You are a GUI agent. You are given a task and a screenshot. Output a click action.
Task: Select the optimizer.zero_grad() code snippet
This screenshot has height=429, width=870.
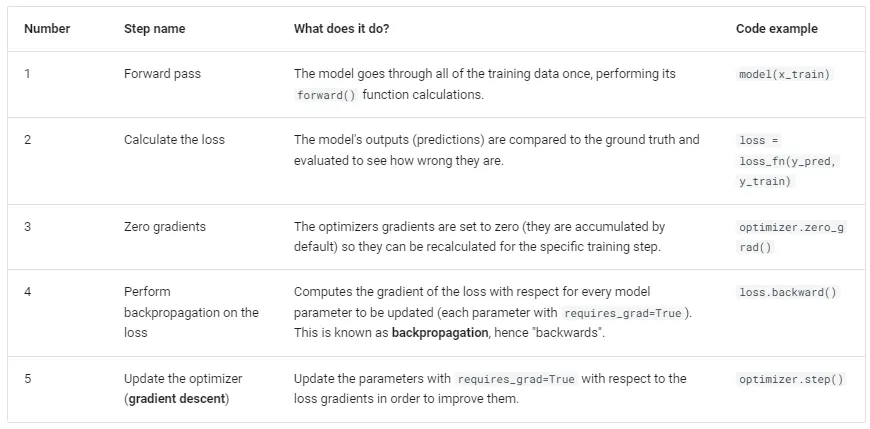[x=791, y=237]
